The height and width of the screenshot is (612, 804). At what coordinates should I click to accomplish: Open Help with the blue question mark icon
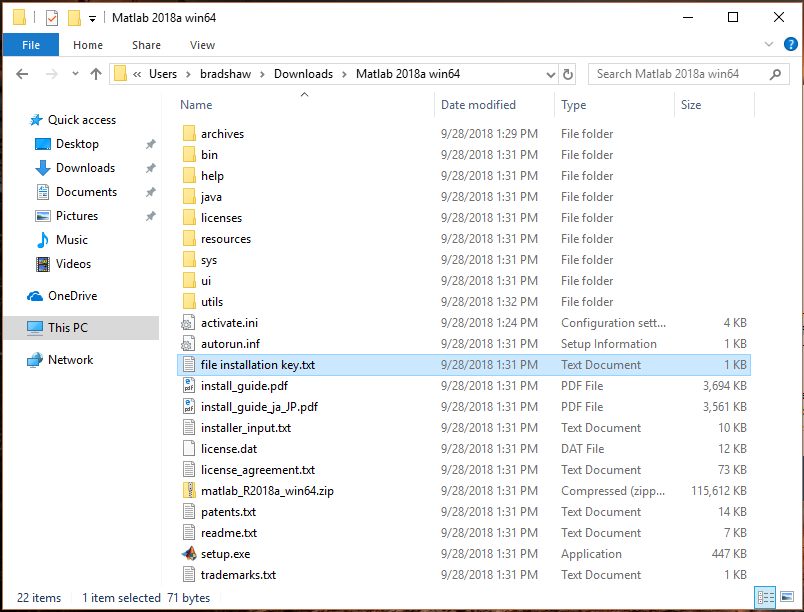790,44
